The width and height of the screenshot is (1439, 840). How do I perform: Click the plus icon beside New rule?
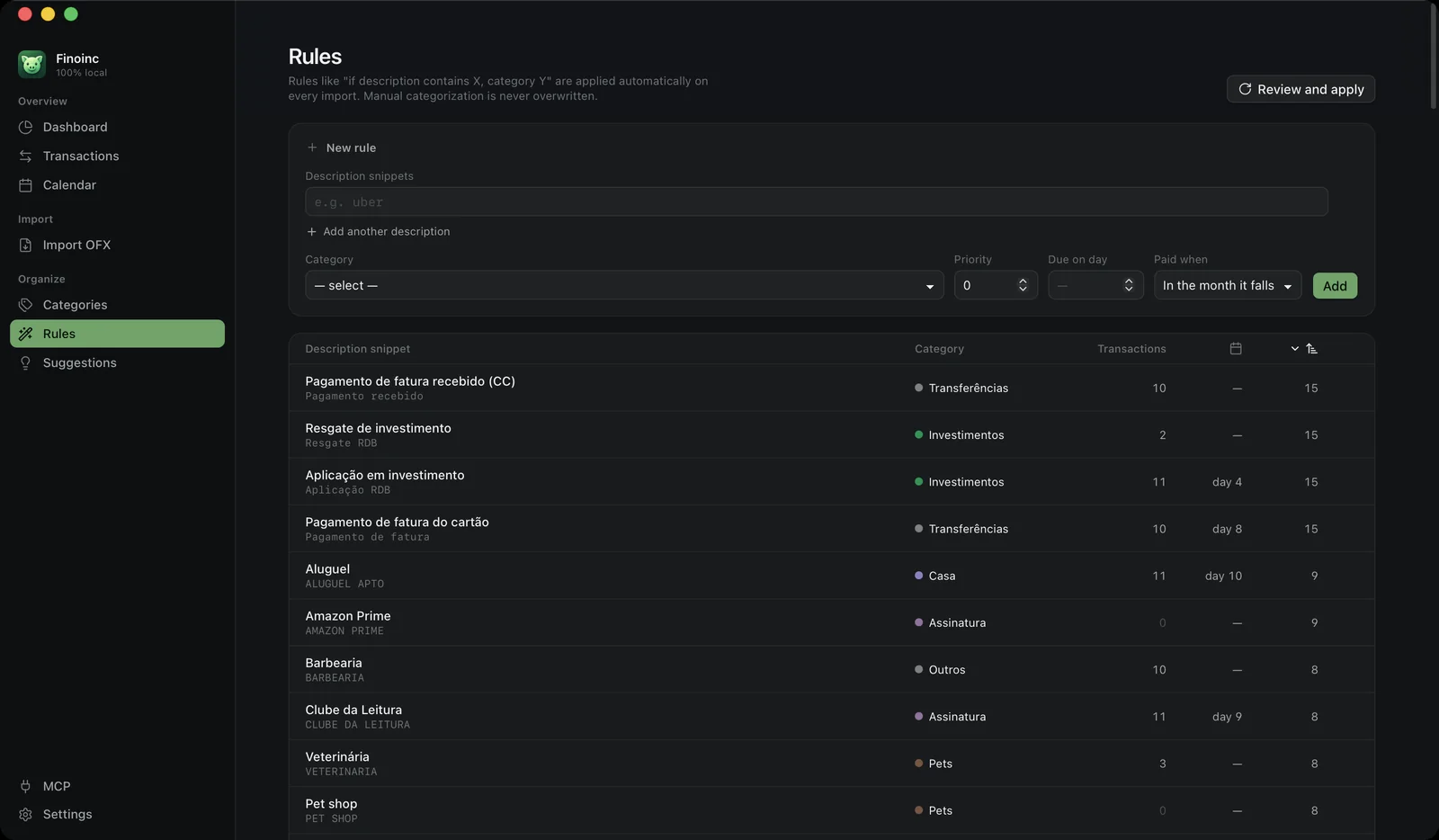(x=312, y=147)
